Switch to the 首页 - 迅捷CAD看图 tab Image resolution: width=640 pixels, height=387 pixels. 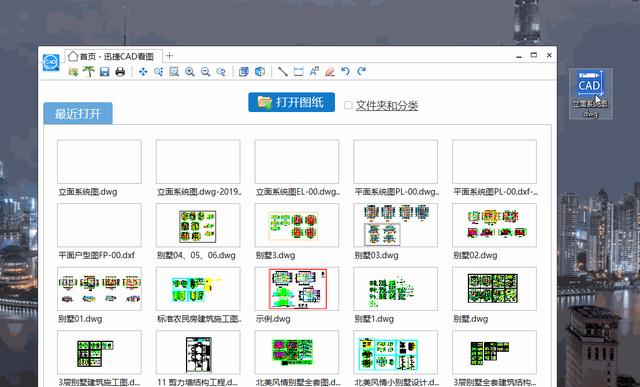tap(113, 56)
